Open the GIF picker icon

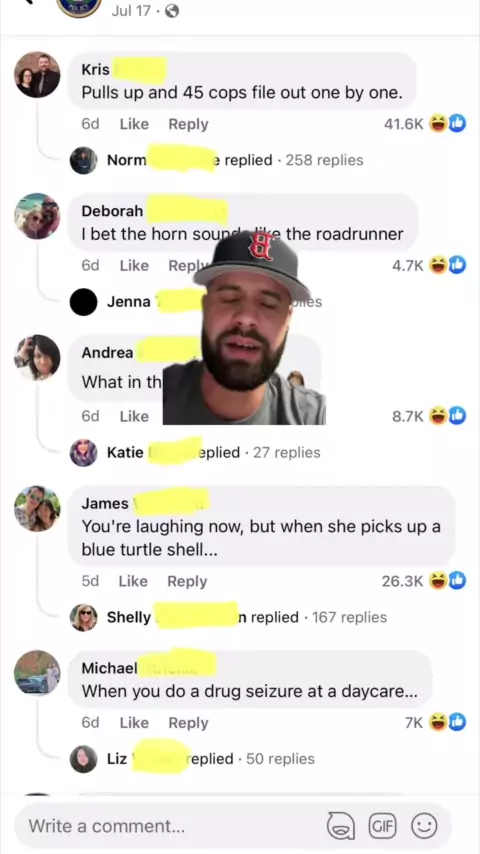click(382, 826)
